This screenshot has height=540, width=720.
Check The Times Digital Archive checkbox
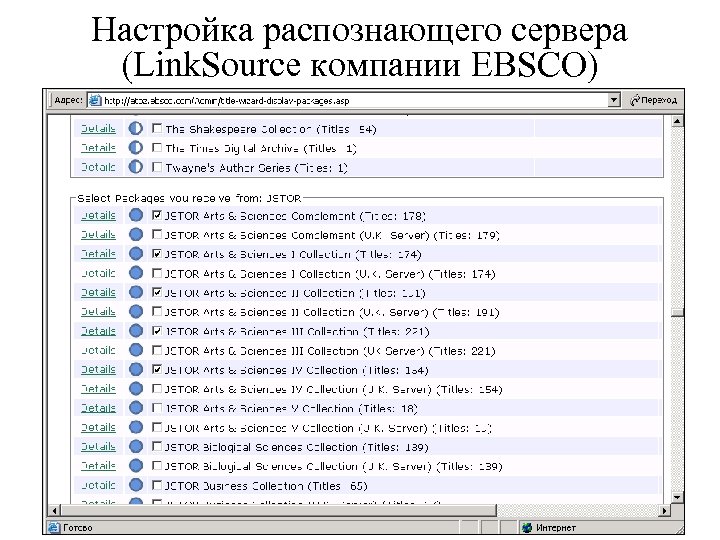[x=157, y=147]
